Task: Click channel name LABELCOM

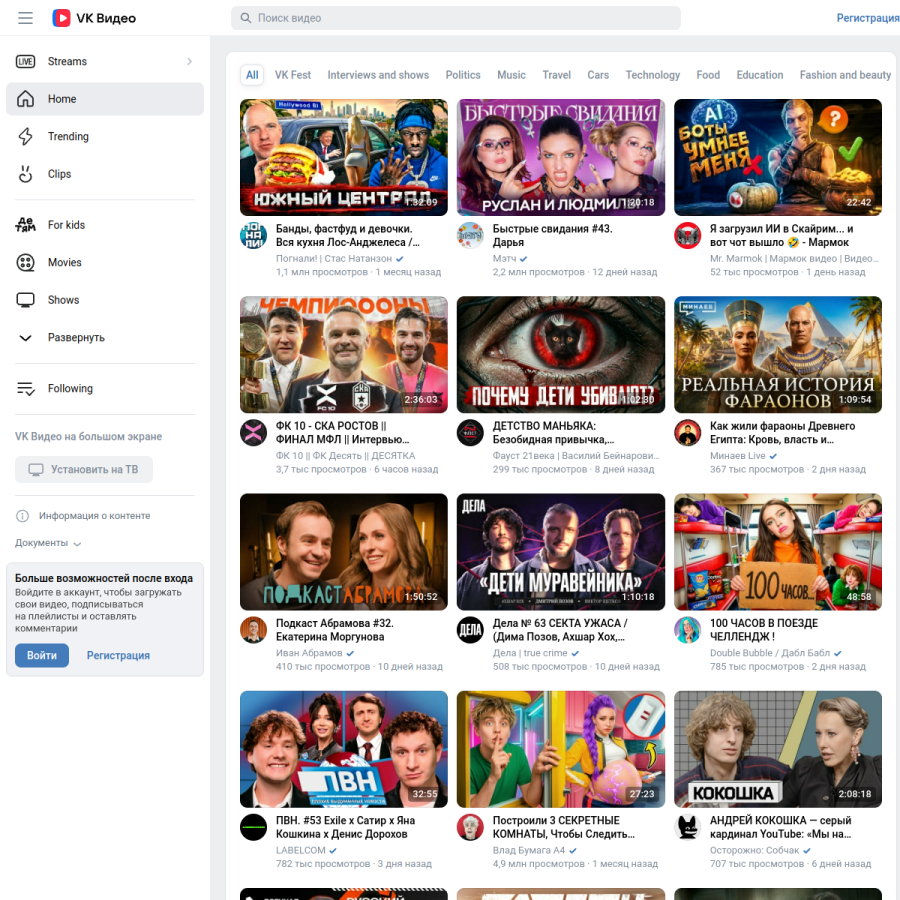Action: pyautogui.click(x=301, y=850)
